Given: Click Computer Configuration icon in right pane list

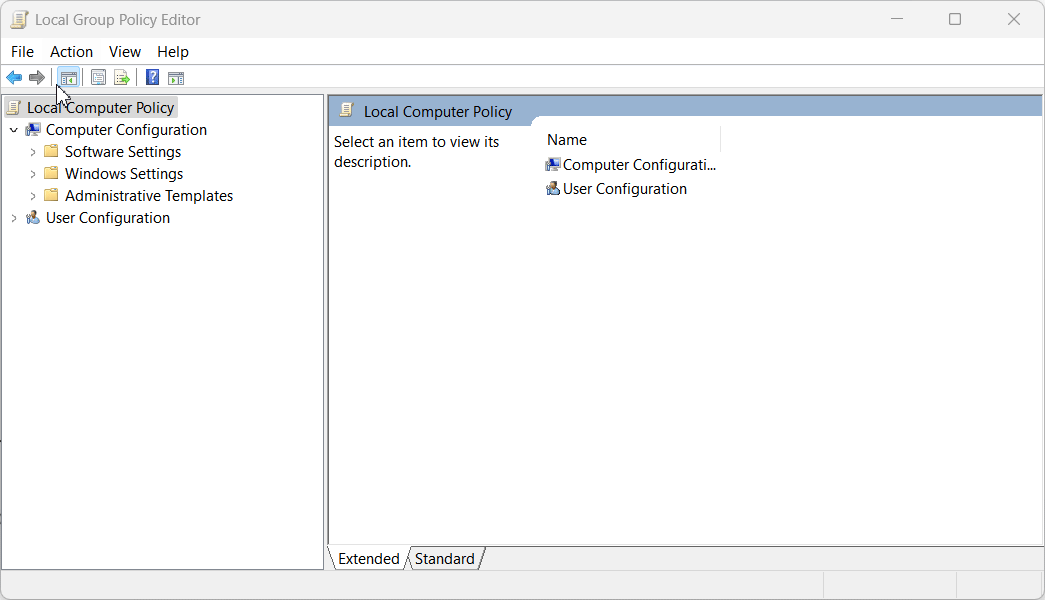Looking at the screenshot, I should (552, 164).
